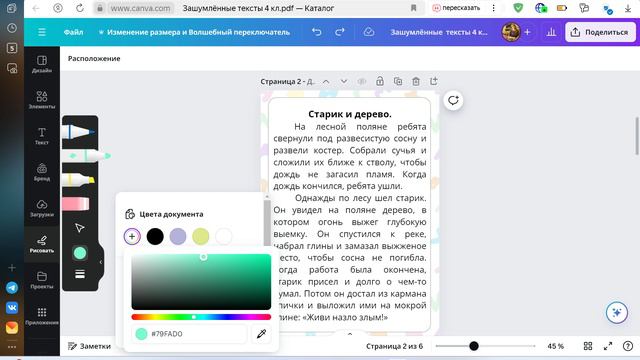Open browser downloads icon
The width and height of the screenshot is (640, 360).
coord(628,8)
